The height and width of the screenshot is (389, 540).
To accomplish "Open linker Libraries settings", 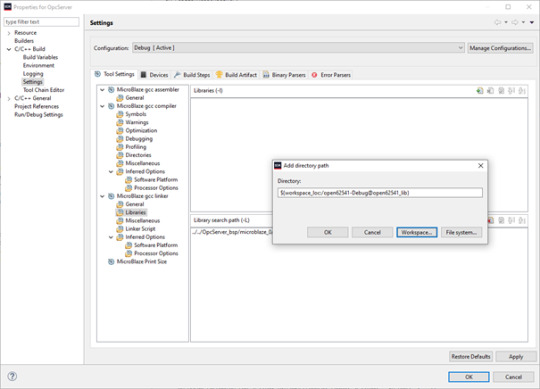I will pos(135,212).
